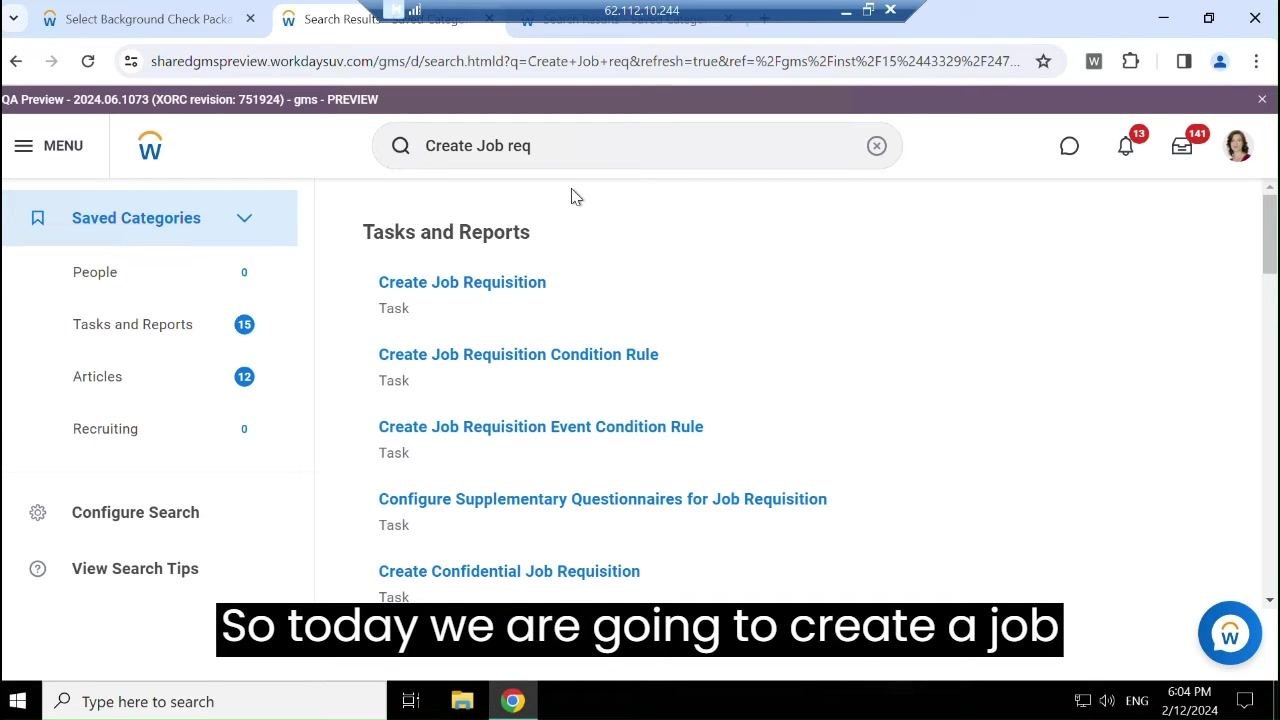This screenshot has height=720, width=1280.
Task: Open the Create Job Requisition task
Action: point(462,282)
